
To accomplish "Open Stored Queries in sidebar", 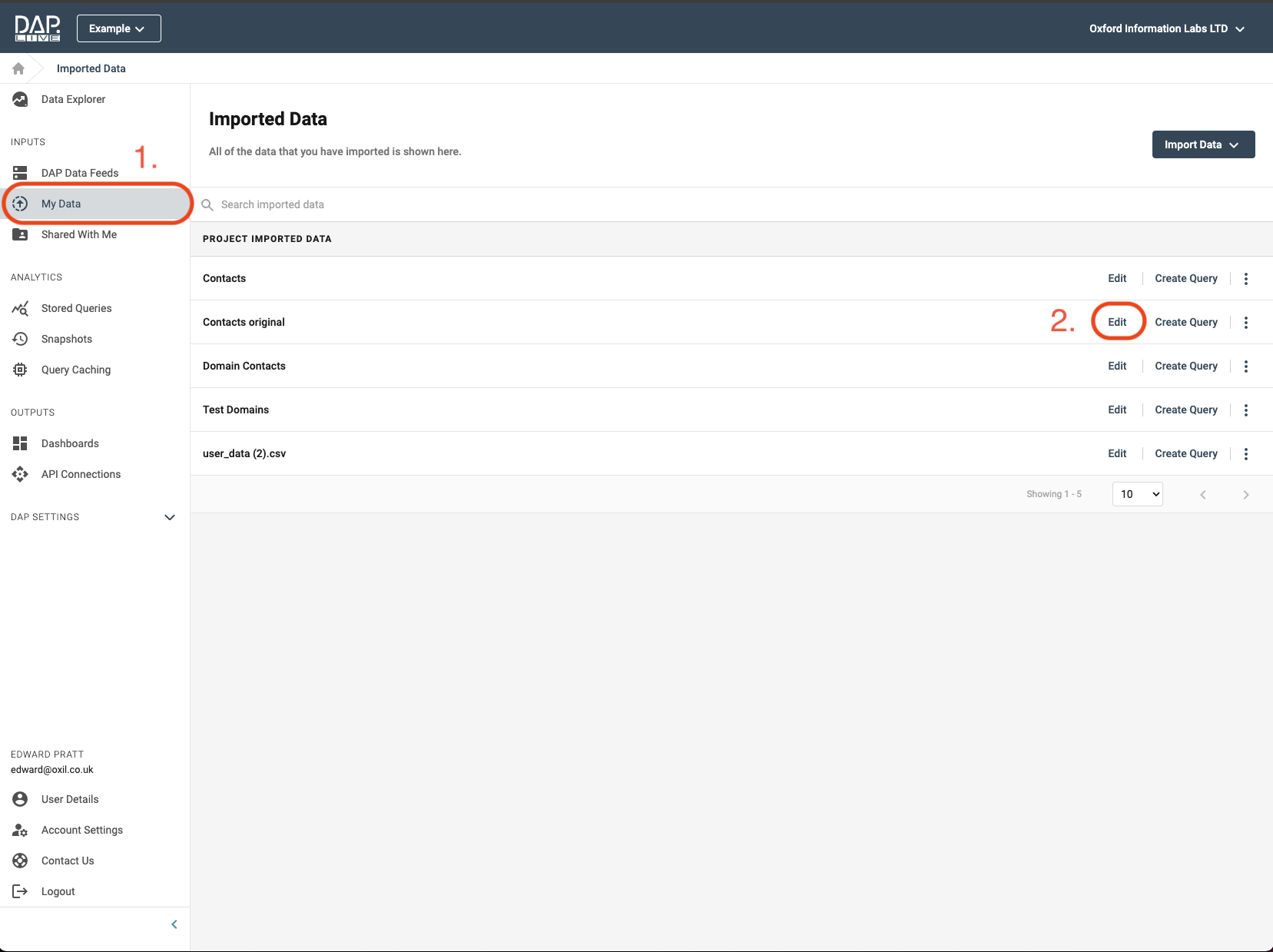I will (x=76, y=308).
